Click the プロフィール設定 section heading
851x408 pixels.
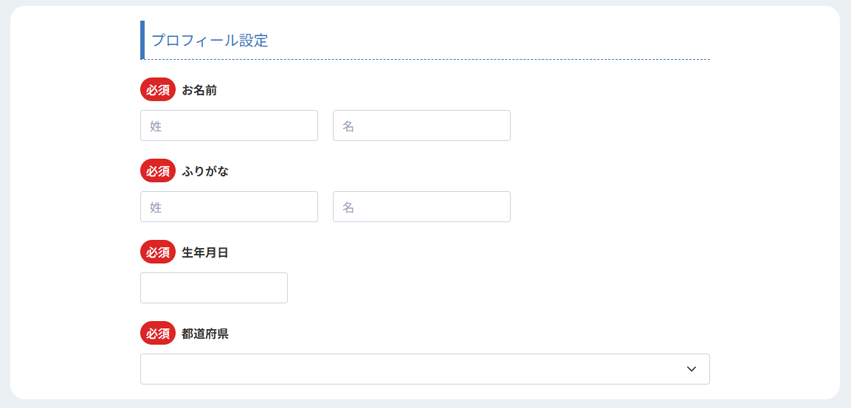point(209,41)
